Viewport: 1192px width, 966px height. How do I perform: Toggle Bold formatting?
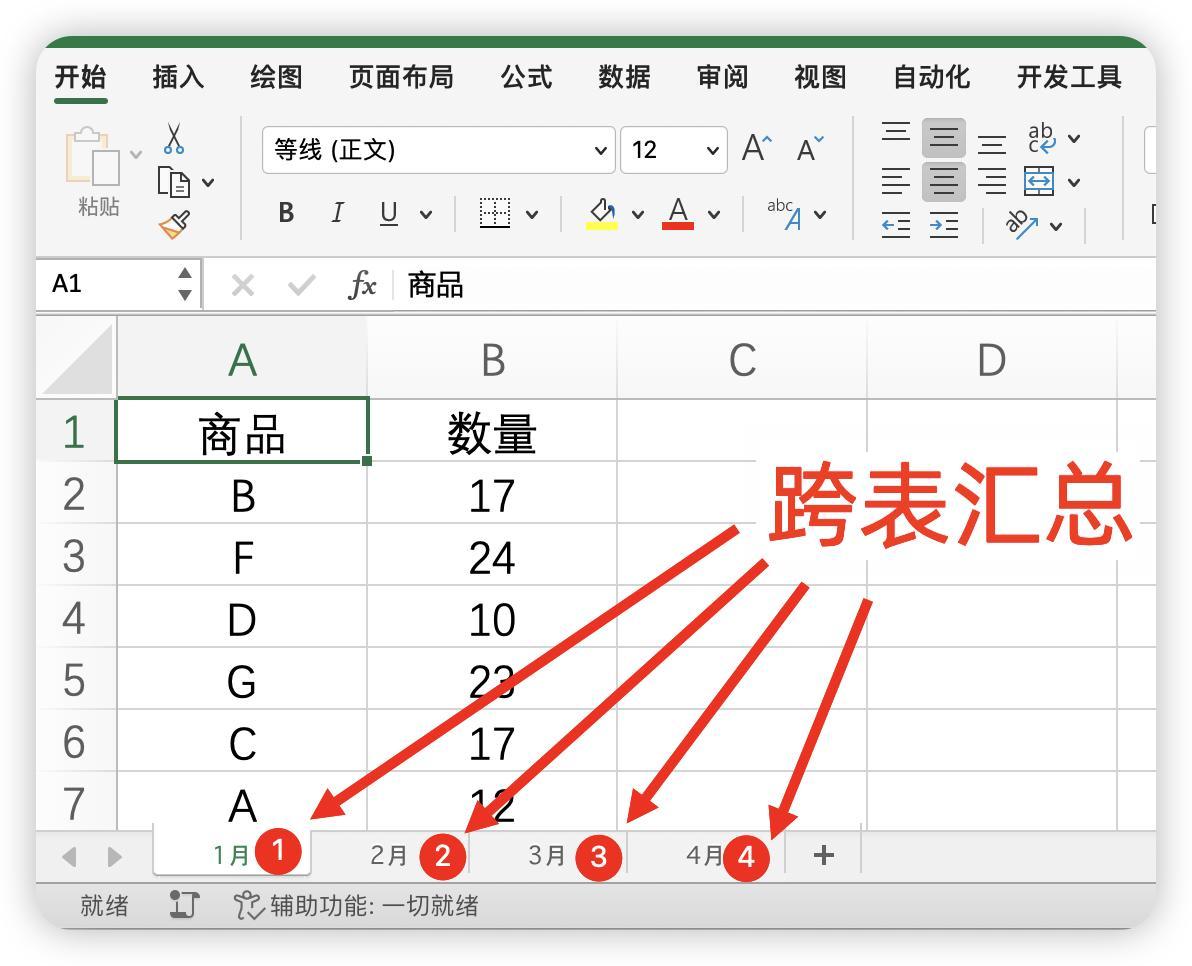[x=286, y=213]
